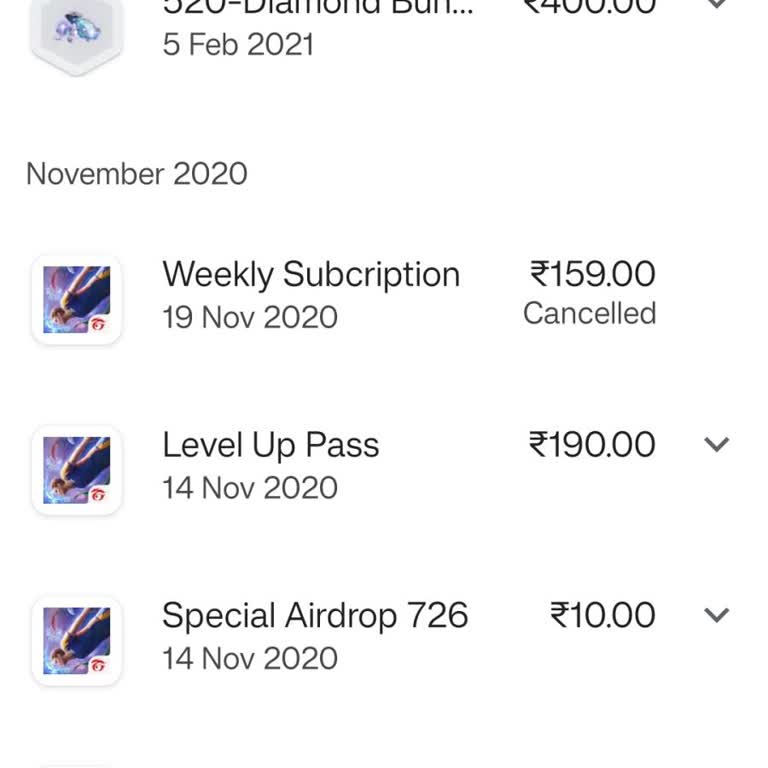Tap the Cancelled status label
Viewport: 768px width, 768px height.
pos(589,313)
